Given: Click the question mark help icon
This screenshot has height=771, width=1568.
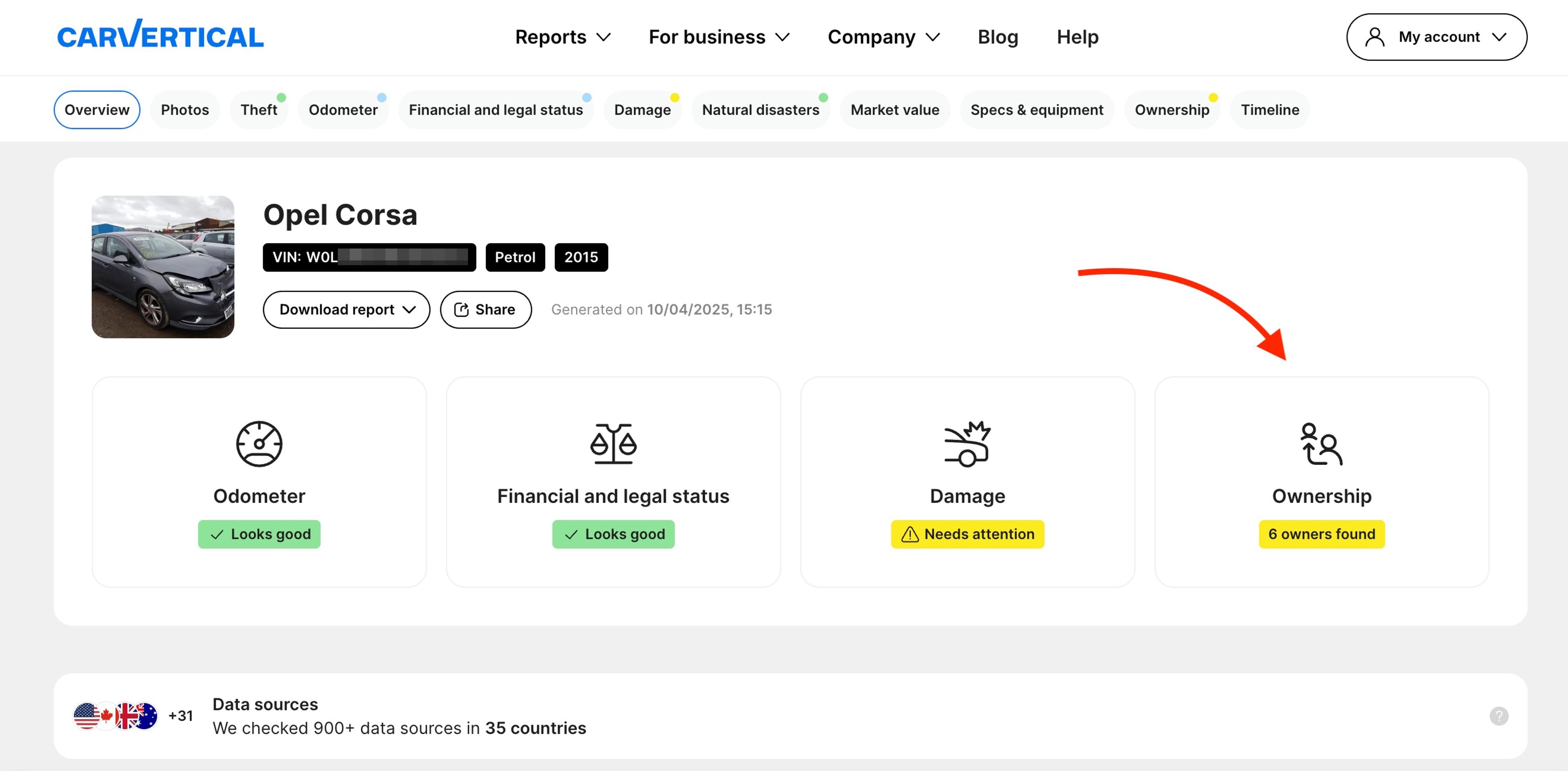Looking at the screenshot, I should click(x=1499, y=715).
